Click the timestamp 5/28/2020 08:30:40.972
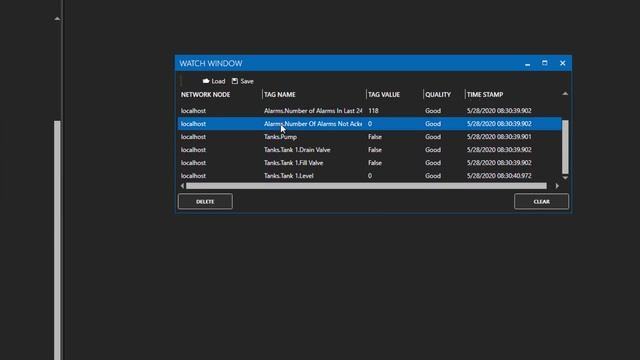The height and width of the screenshot is (360, 640). point(499,176)
